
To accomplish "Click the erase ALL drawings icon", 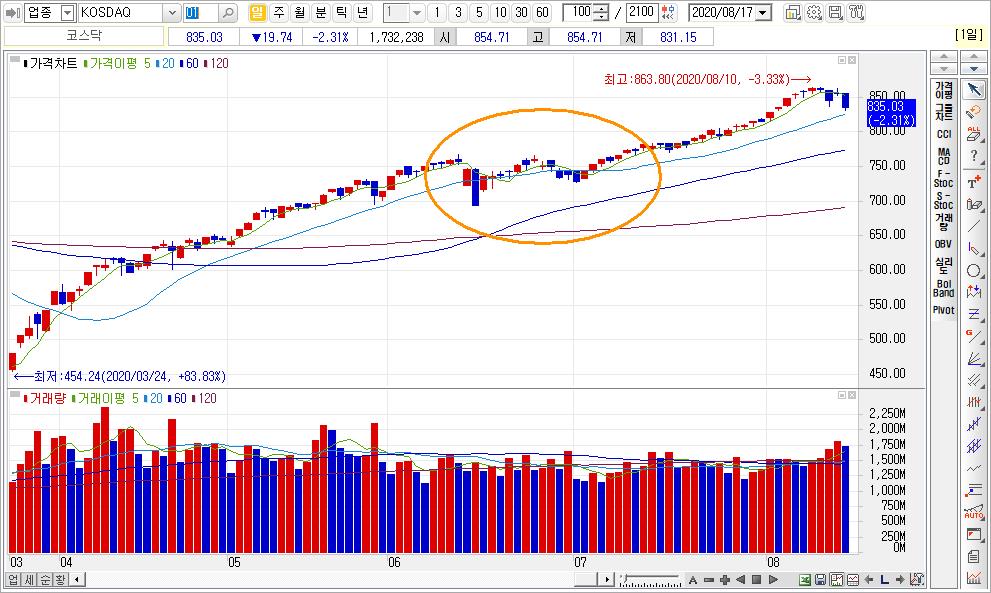I will pos(974,133).
